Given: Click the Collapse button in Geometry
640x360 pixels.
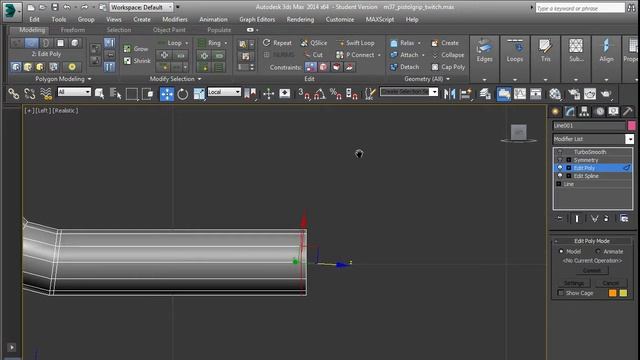Looking at the screenshot, I should tap(448, 55).
